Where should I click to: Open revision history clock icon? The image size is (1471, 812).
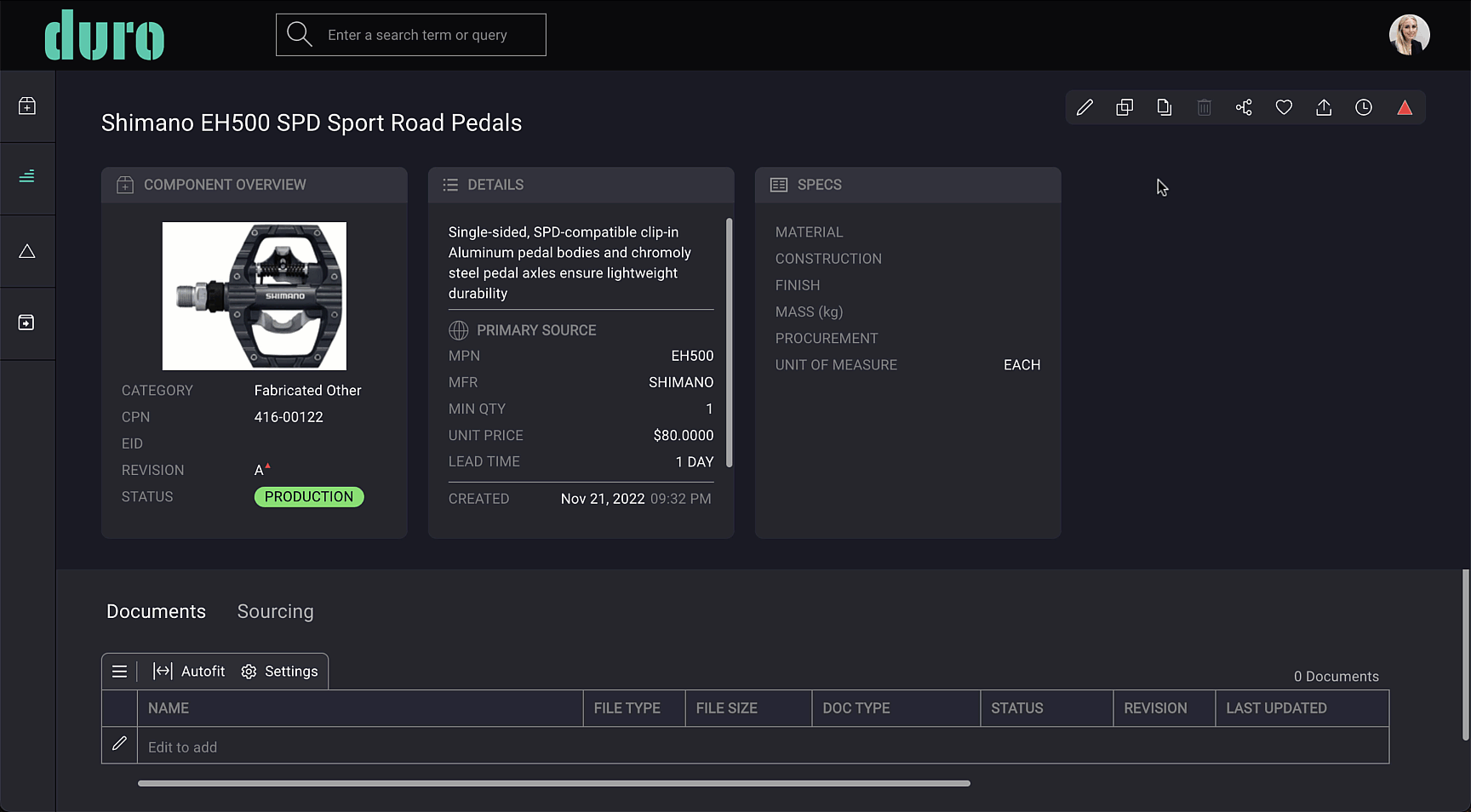pyautogui.click(x=1364, y=107)
